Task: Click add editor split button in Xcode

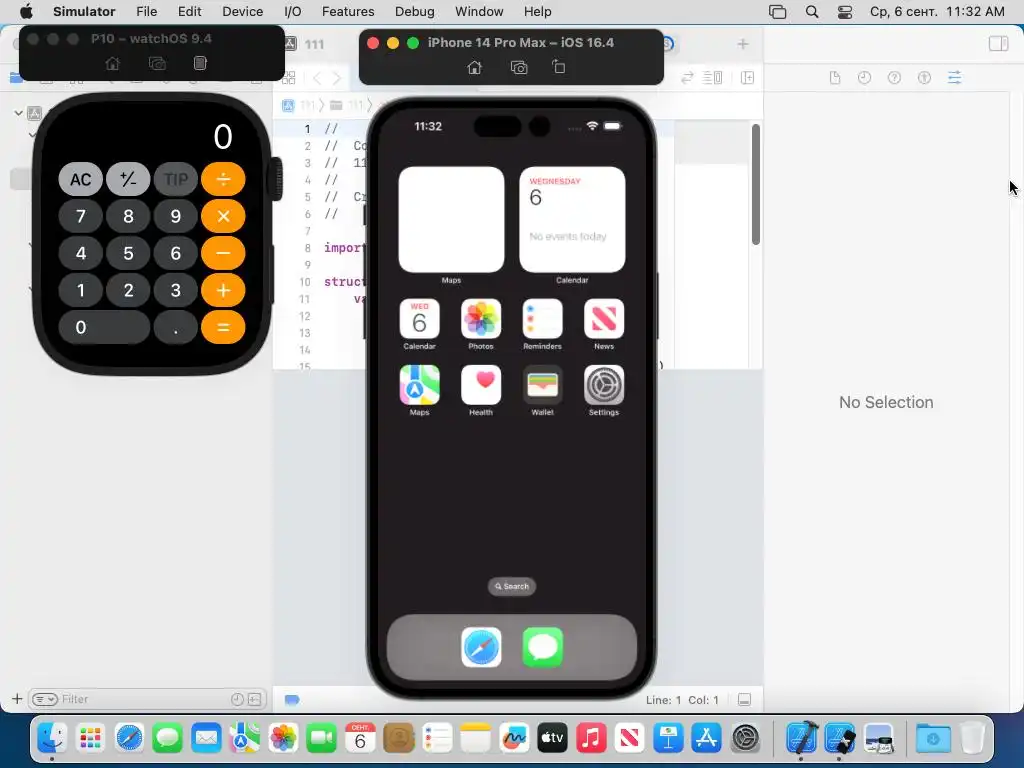Action: (x=748, y=78)
